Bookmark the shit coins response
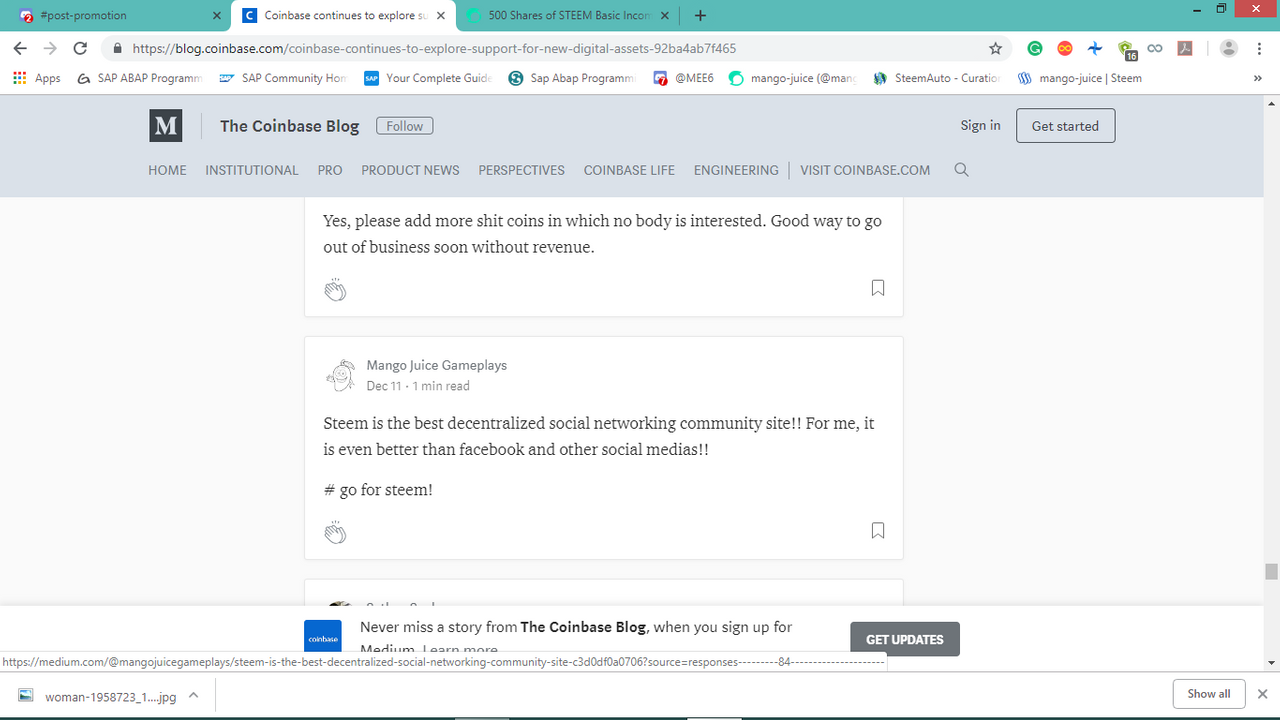This screenshot has width=1280, height=720. tap(878, 288)
